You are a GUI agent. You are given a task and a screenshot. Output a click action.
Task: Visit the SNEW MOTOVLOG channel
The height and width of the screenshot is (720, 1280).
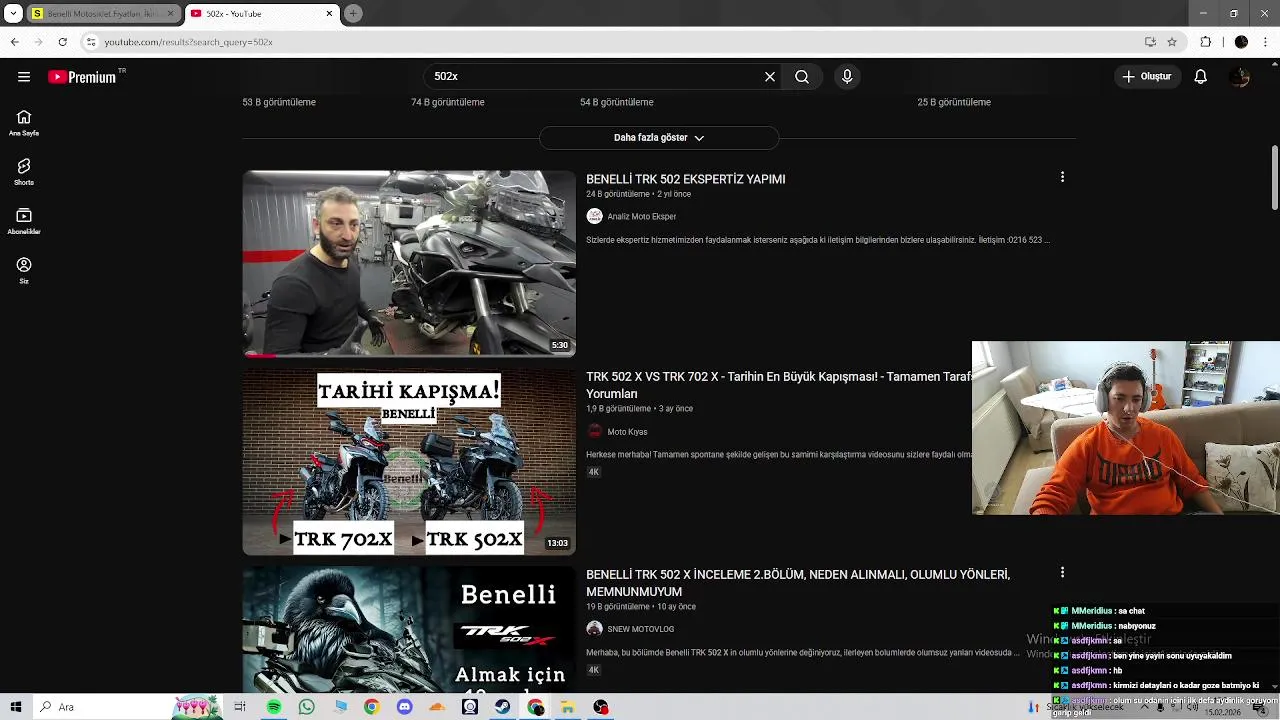641,629
